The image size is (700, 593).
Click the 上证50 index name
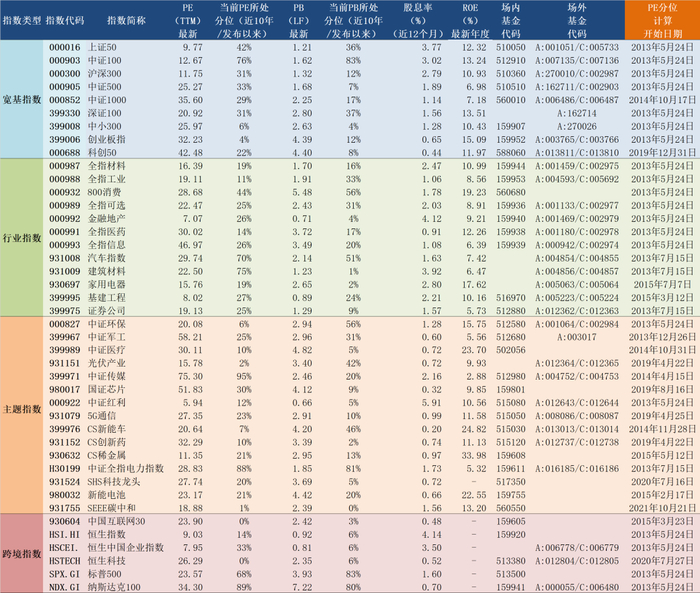point(102,47)
